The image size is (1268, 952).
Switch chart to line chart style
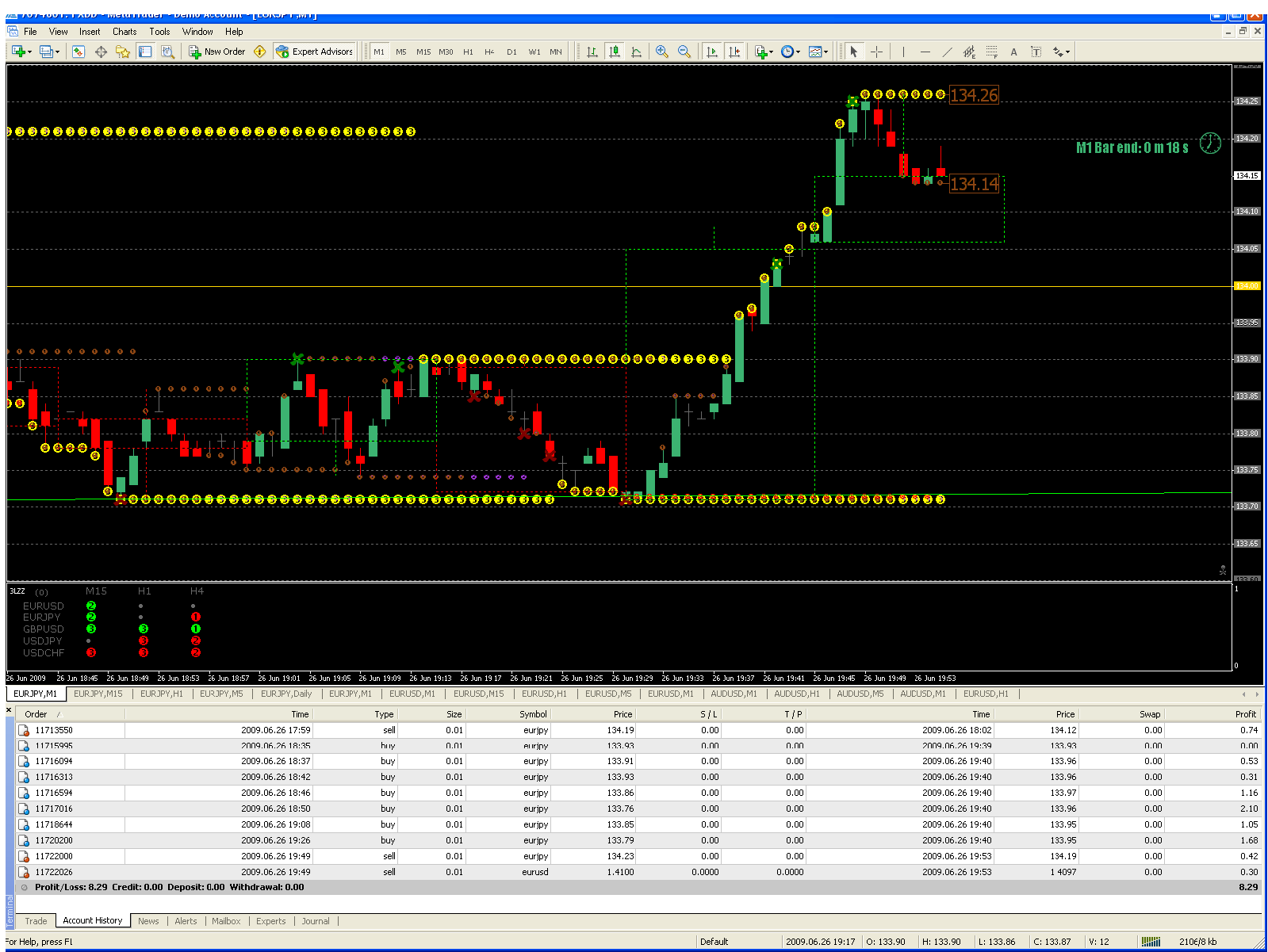point(636,52)
